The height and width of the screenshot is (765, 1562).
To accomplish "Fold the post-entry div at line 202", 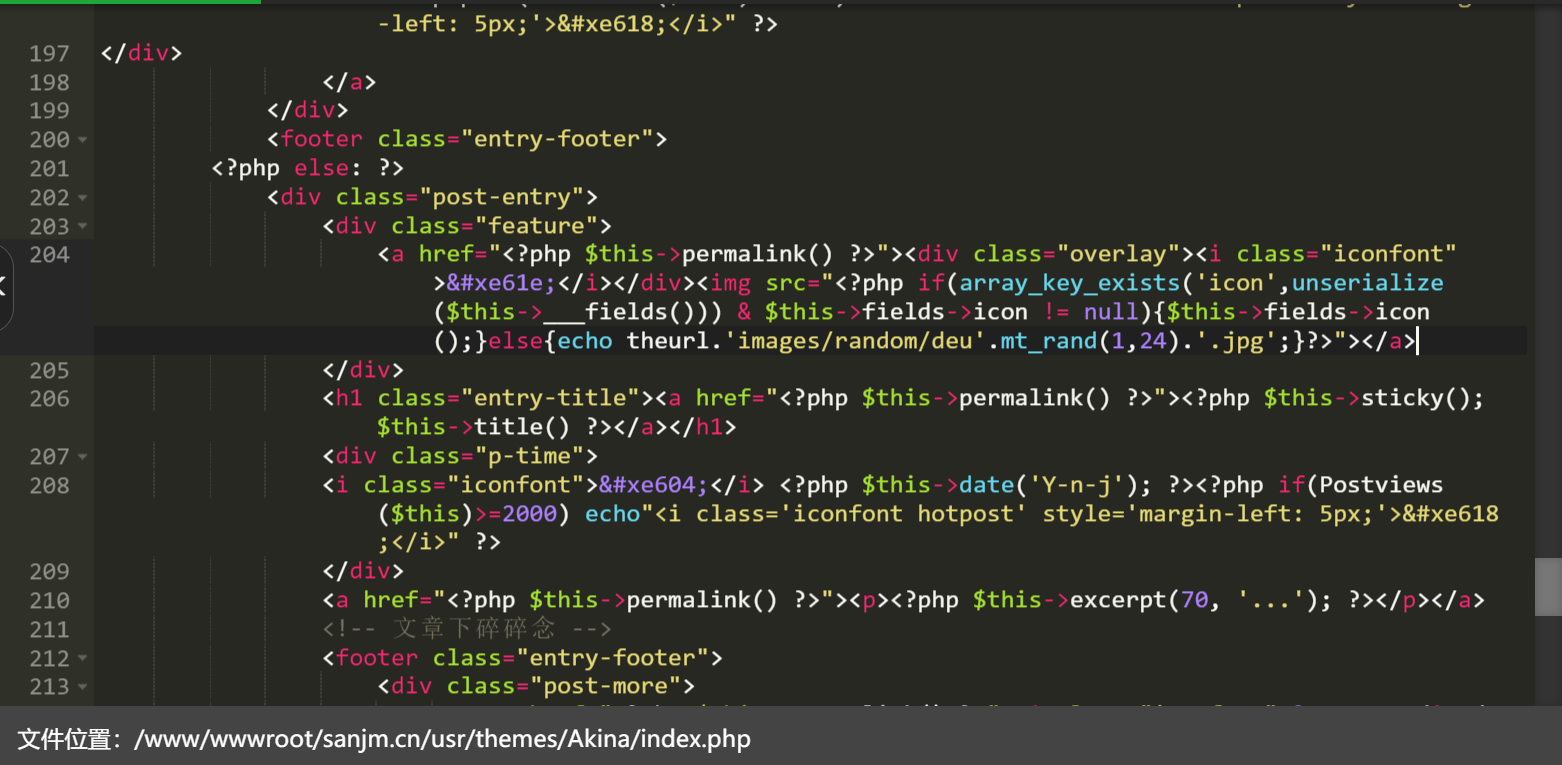I will tap(82, 198).
